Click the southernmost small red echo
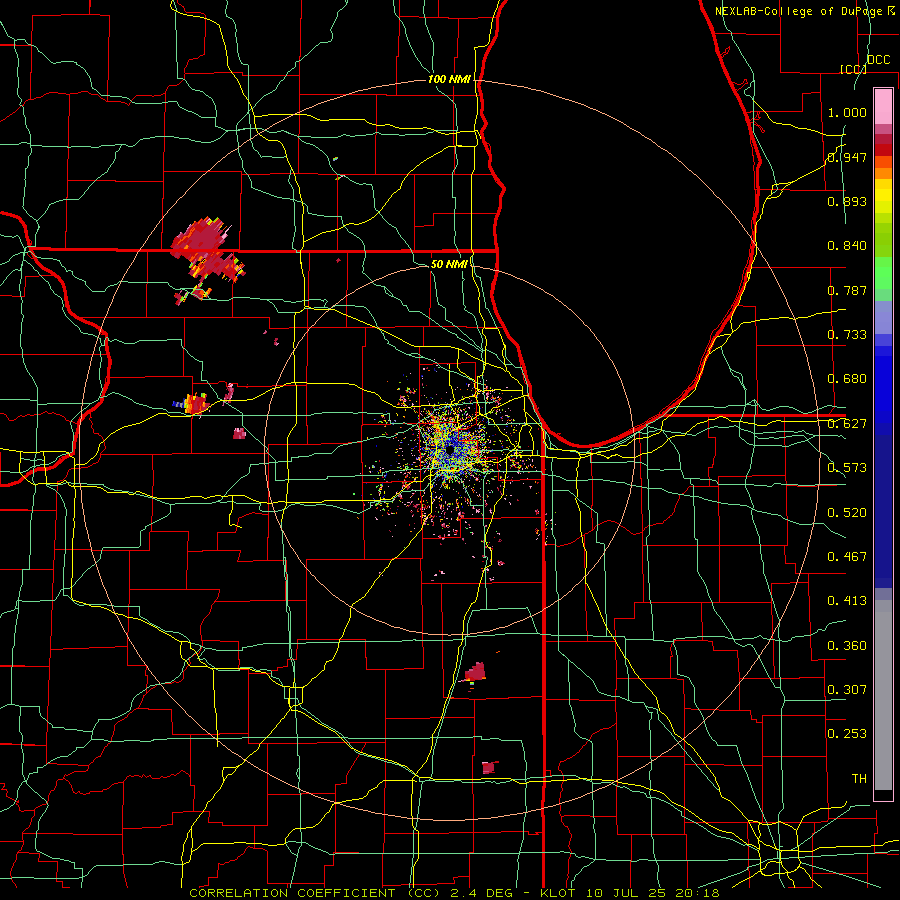Image resolution: width=900 pixels, height=900 pixels. tap(488, 767)
